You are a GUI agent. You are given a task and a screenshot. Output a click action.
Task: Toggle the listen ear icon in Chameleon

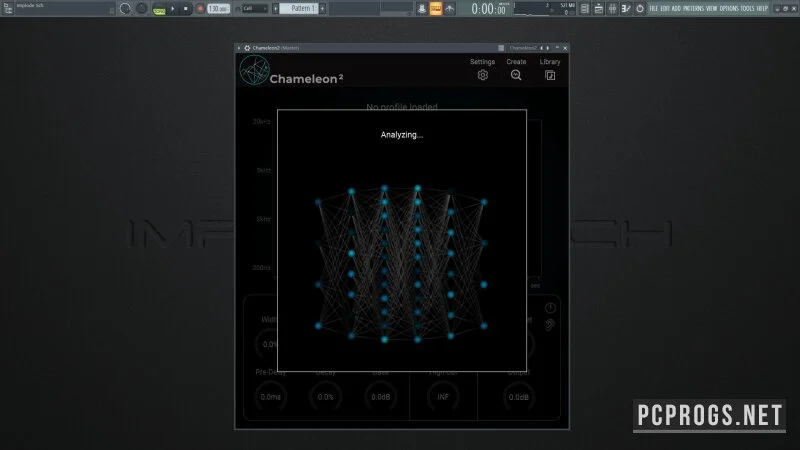tap(550, 325)
